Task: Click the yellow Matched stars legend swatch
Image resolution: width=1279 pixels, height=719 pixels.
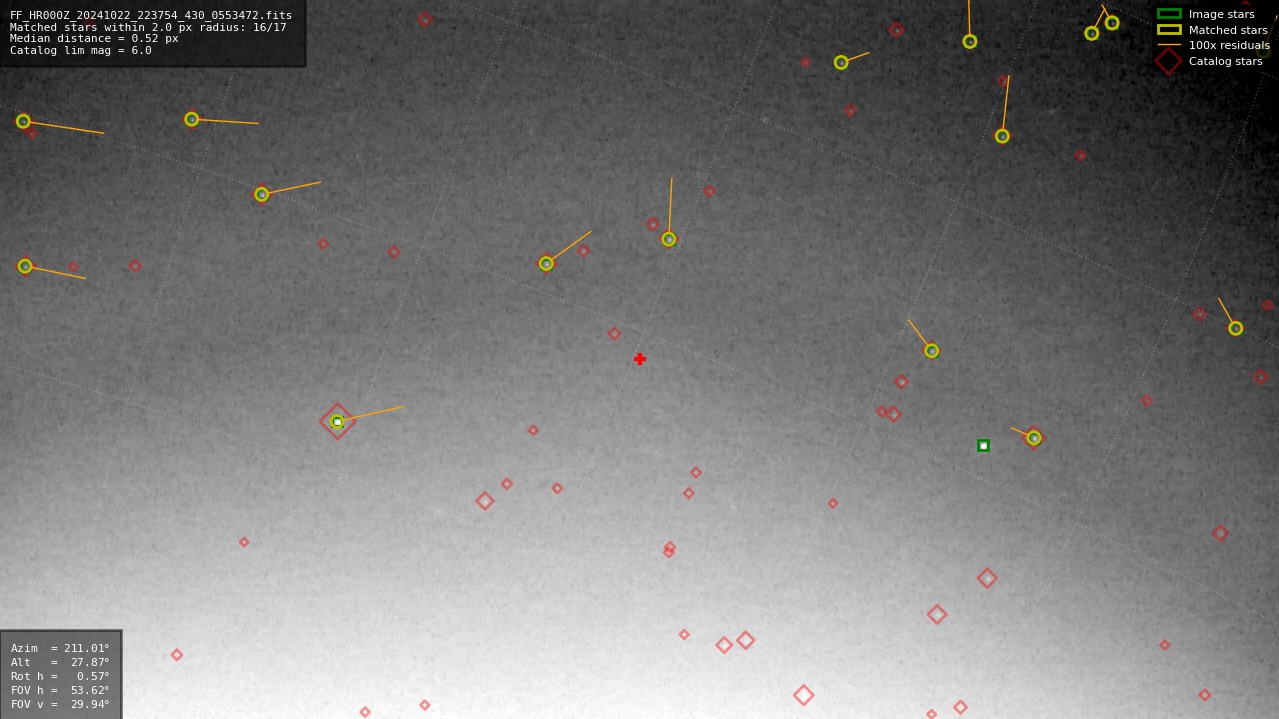Action: click(1169, 30)
